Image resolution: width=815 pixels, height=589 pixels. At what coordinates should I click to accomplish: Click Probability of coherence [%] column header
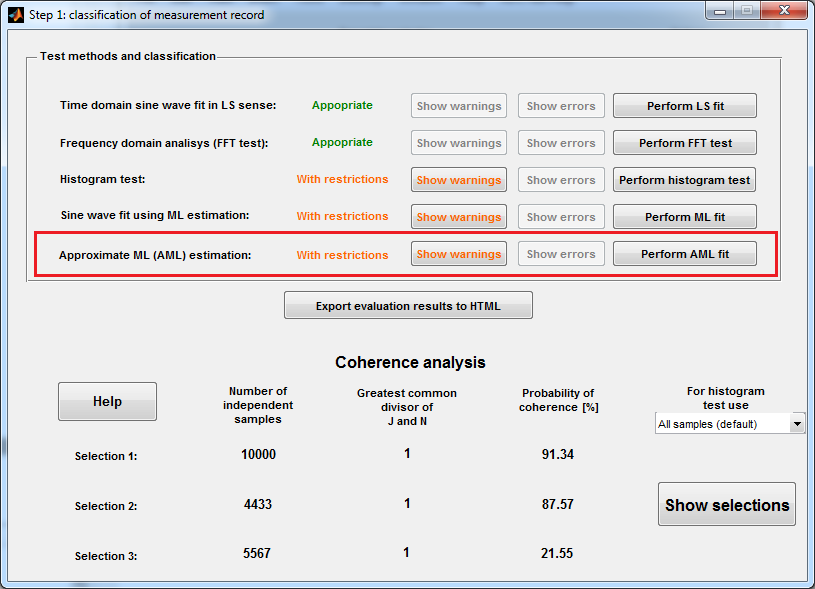pyautogui.click(x=558, y=400)
